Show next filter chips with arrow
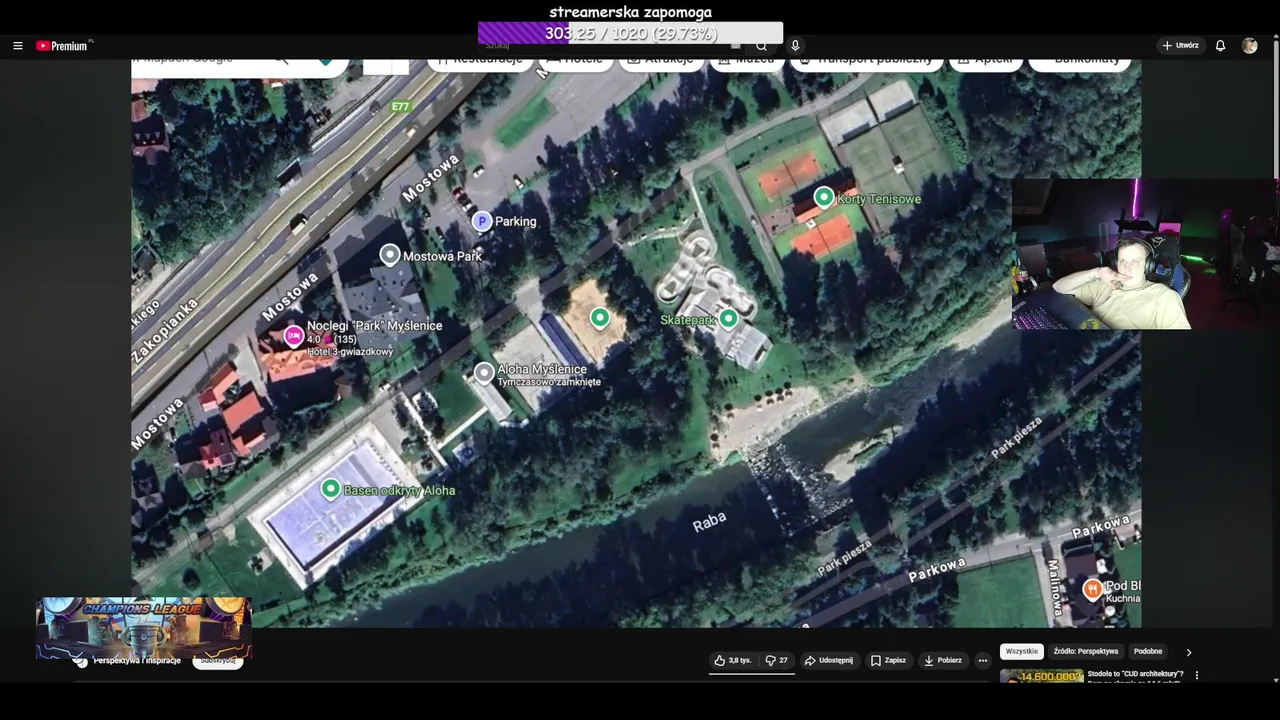Image resolution: width=1280 pixels, height=720 pixels. tap(1189, 652)
